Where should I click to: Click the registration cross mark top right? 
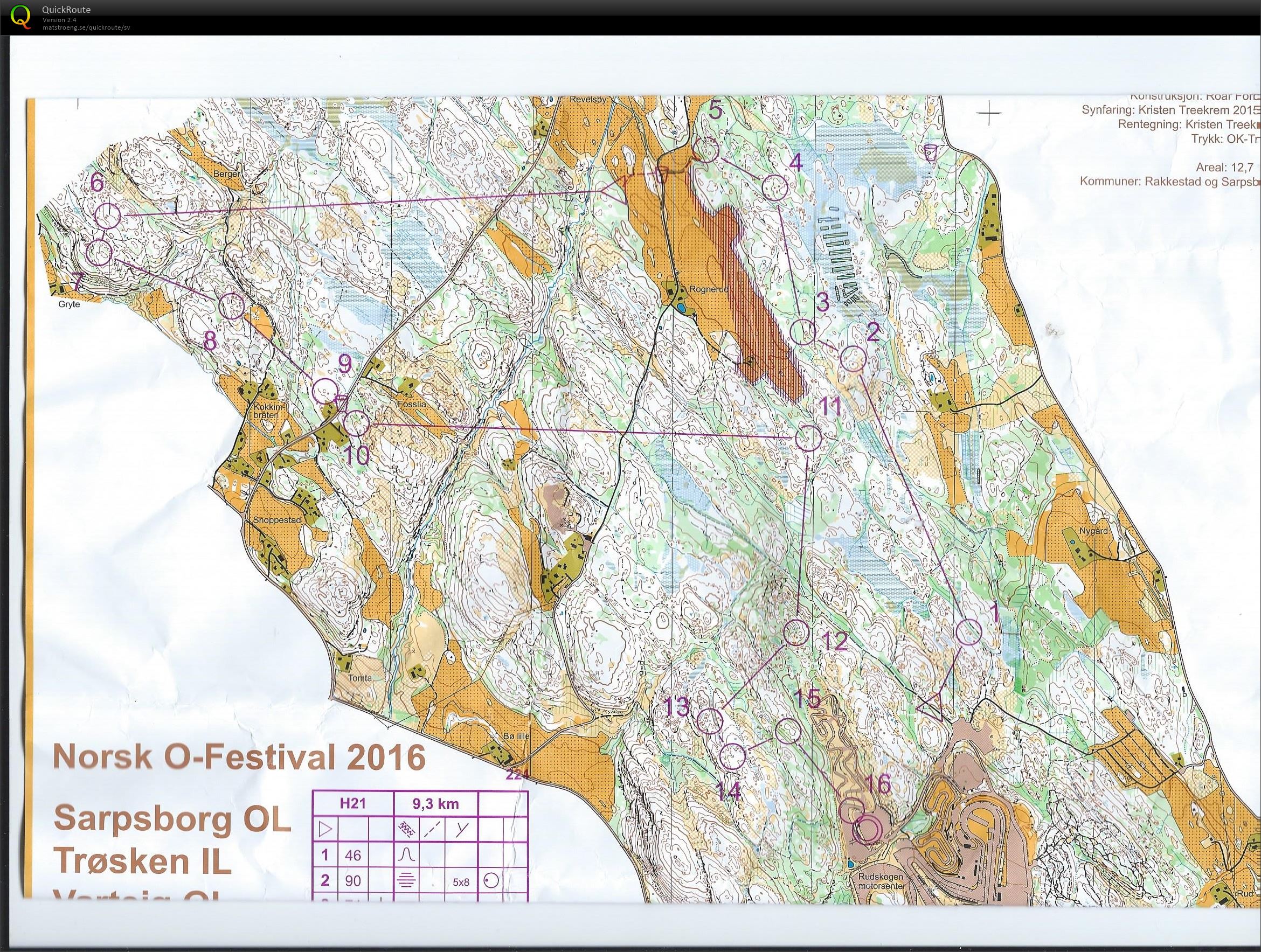pos(989,114)
